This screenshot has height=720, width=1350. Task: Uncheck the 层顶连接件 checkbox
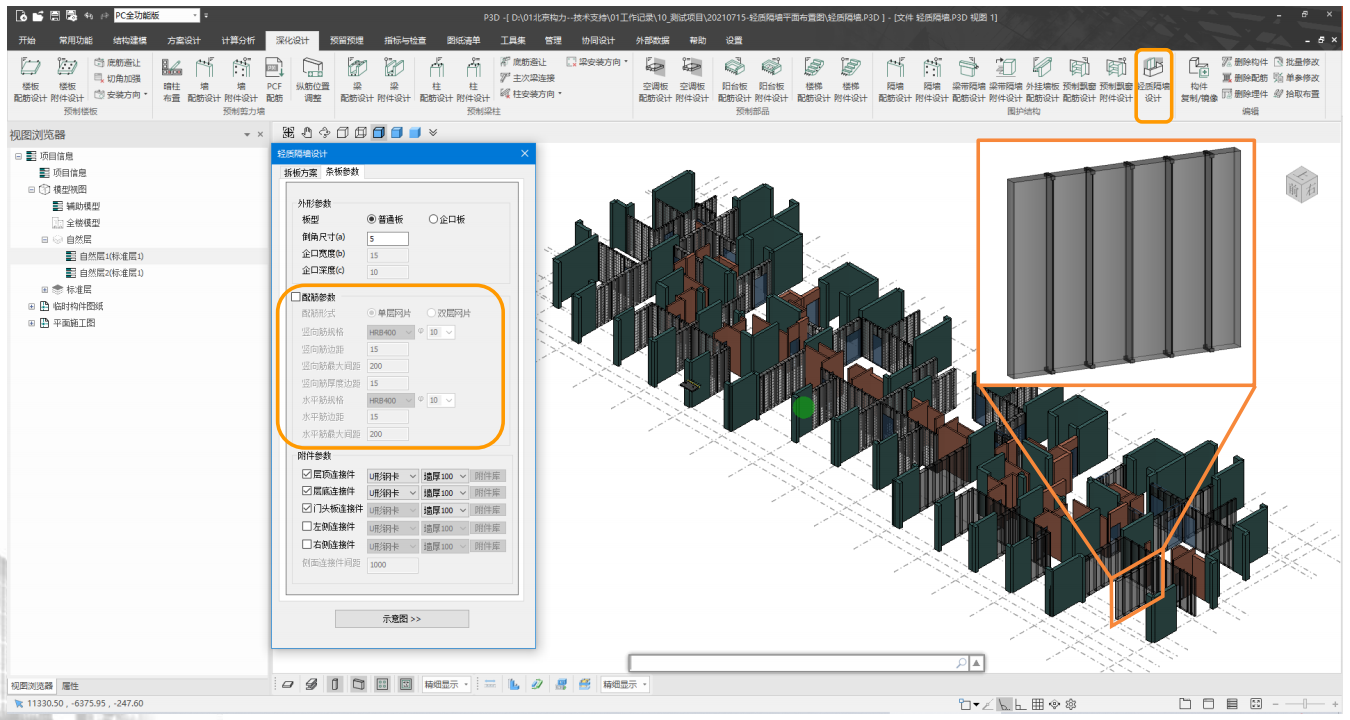point(307,475)
